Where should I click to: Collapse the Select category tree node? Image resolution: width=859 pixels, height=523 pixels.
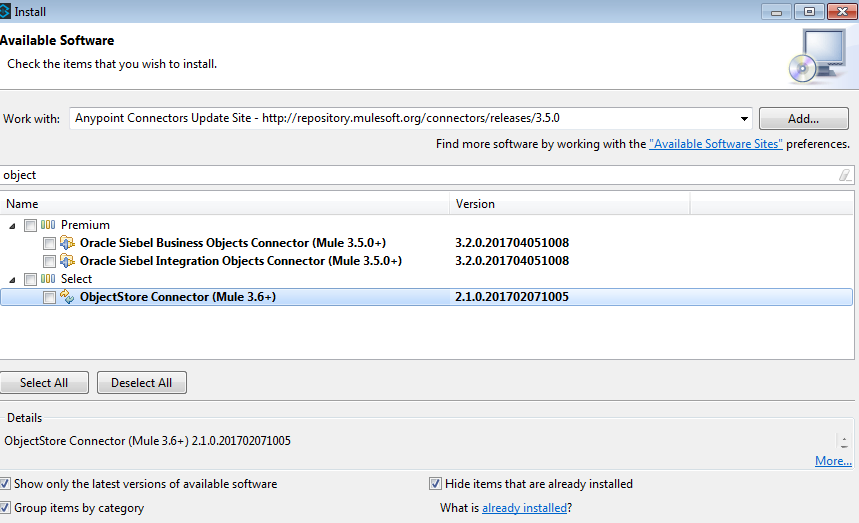coord(12,279)
